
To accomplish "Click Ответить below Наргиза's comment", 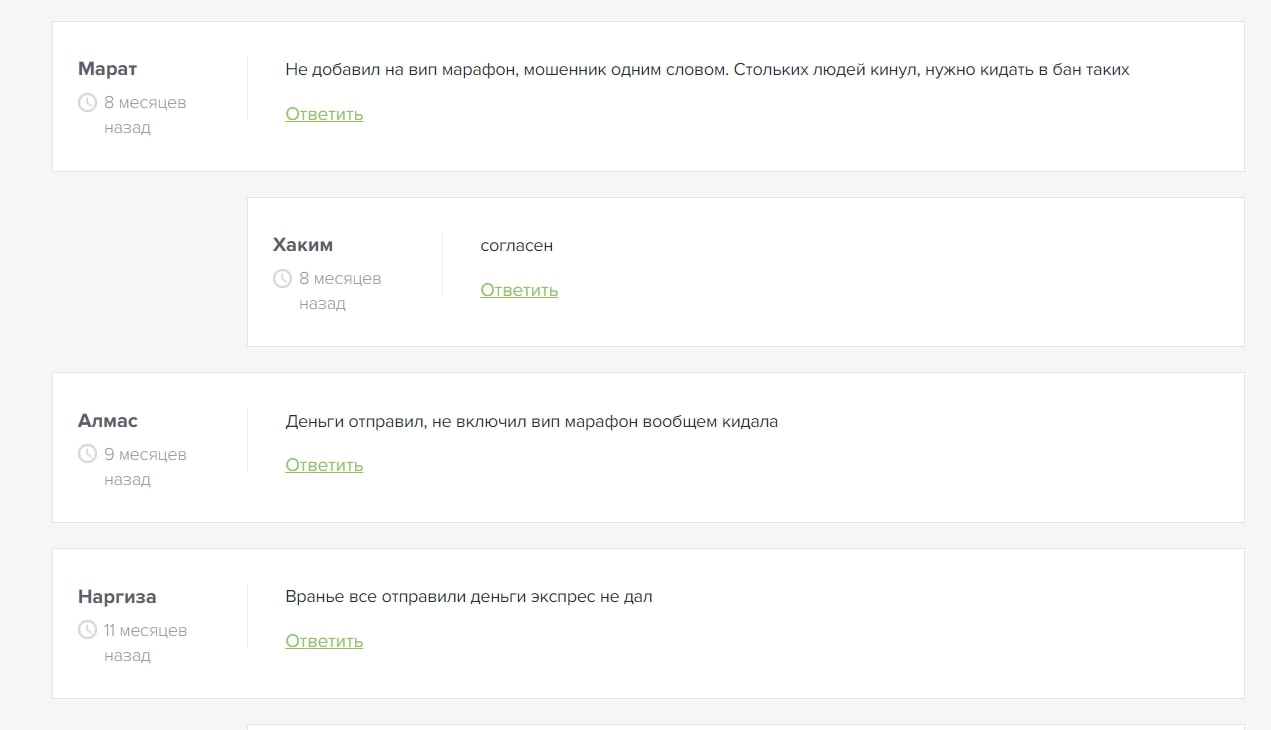I will 324,641.
